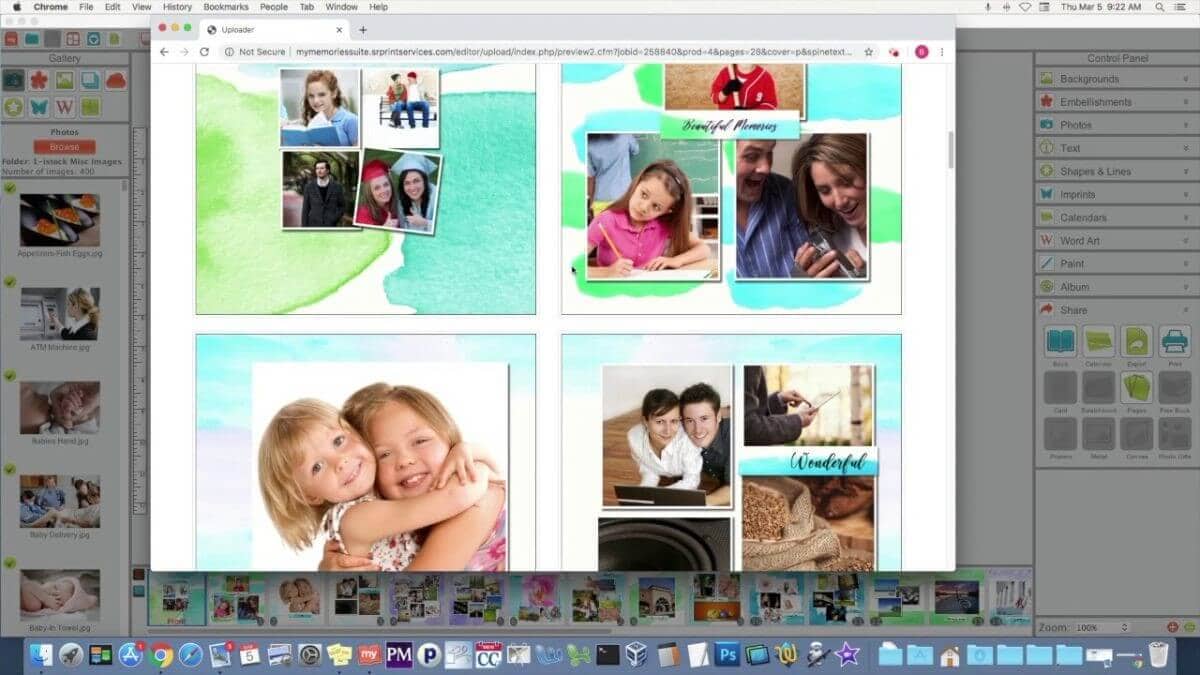Screen dimensions: 1200x675
Task: Click the Print icon in Share panel
Action: click(x=1174, y=342)
